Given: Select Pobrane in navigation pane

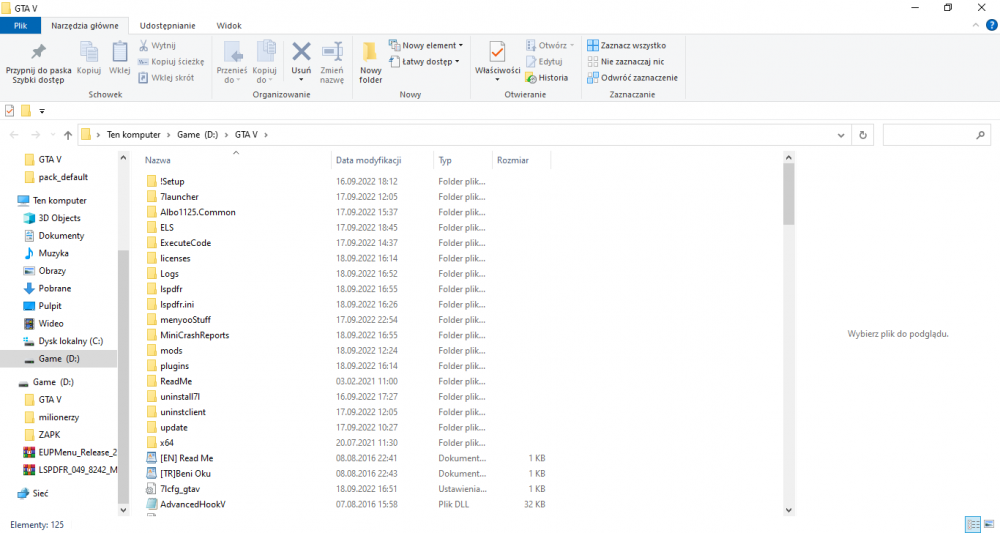Looking at the screenshot, I should click(x=47, y=288).
